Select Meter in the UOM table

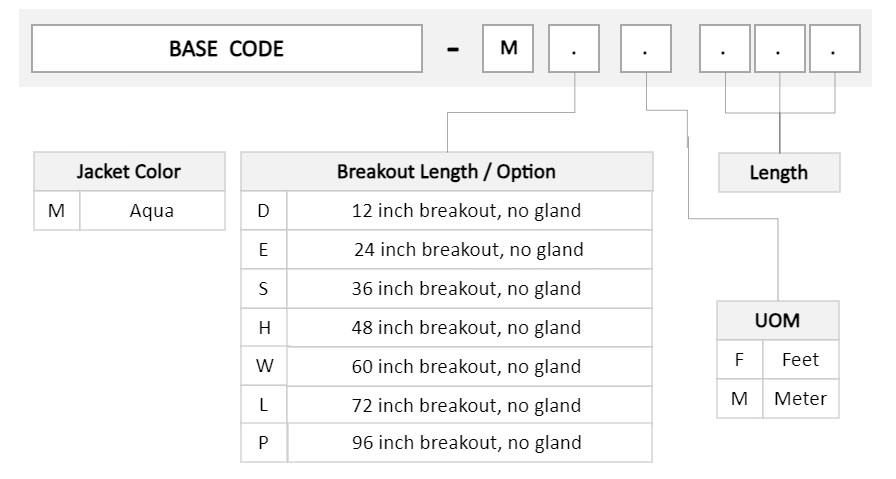[801, 398]
